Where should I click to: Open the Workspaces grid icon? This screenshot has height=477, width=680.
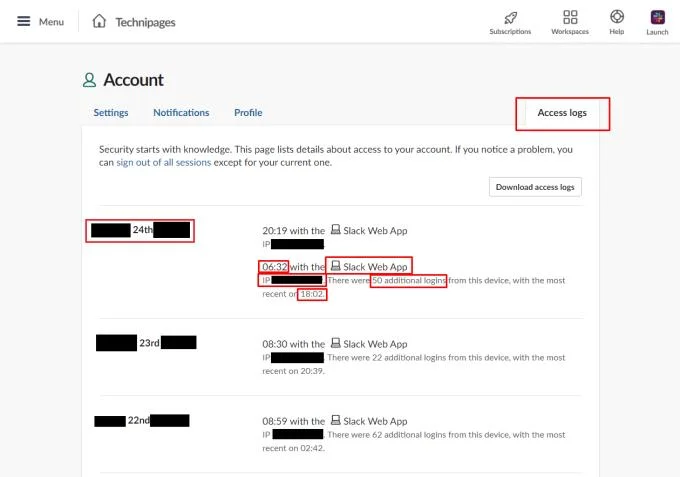tap(570, 17)
